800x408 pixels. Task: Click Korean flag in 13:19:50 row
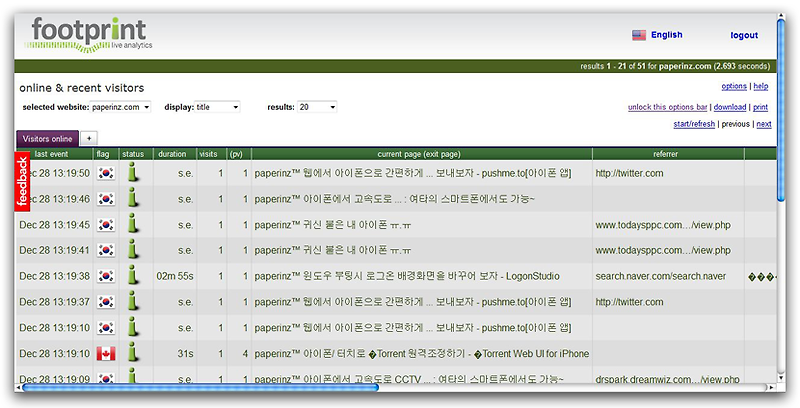[106, 173]
